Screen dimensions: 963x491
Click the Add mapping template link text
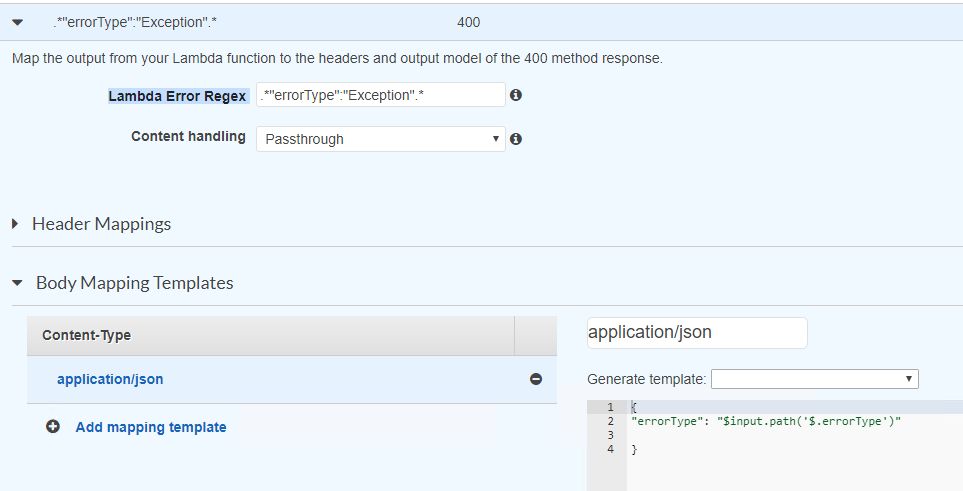point(151,427)
